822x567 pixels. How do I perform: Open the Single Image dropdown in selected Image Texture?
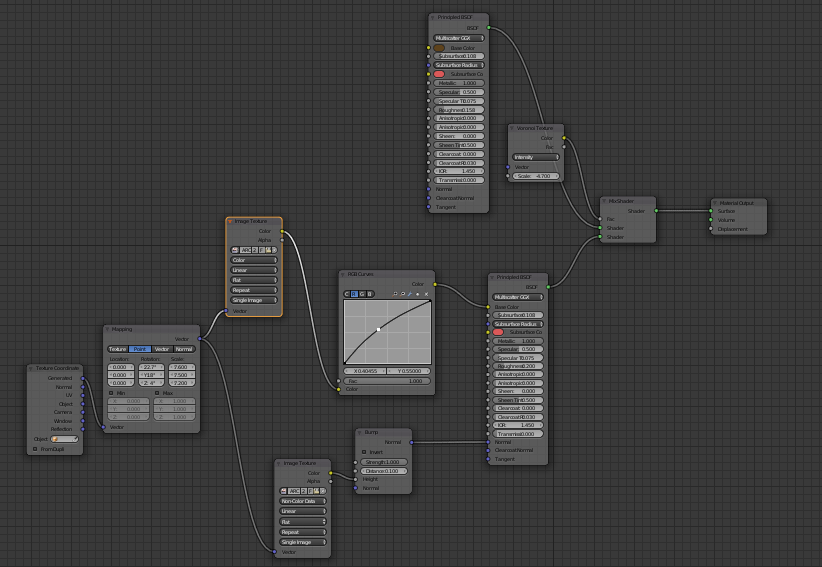254,300
